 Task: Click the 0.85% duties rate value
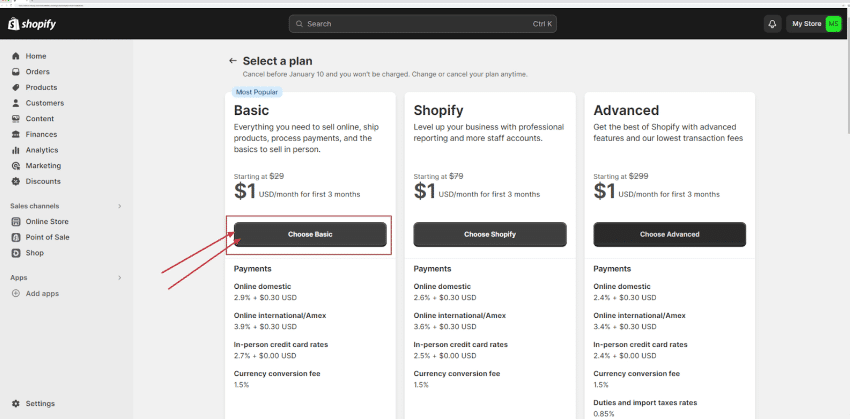coord(604,414)
